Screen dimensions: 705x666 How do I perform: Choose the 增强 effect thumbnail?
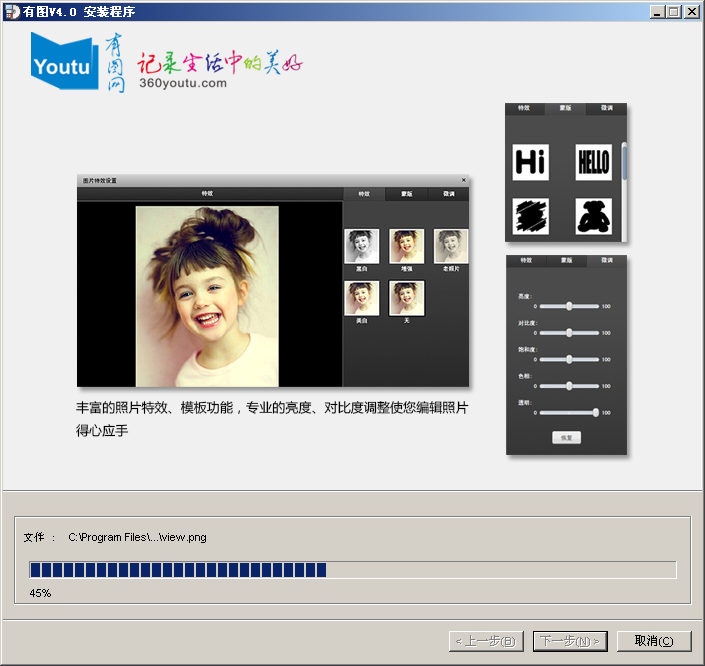coord(406,246)
